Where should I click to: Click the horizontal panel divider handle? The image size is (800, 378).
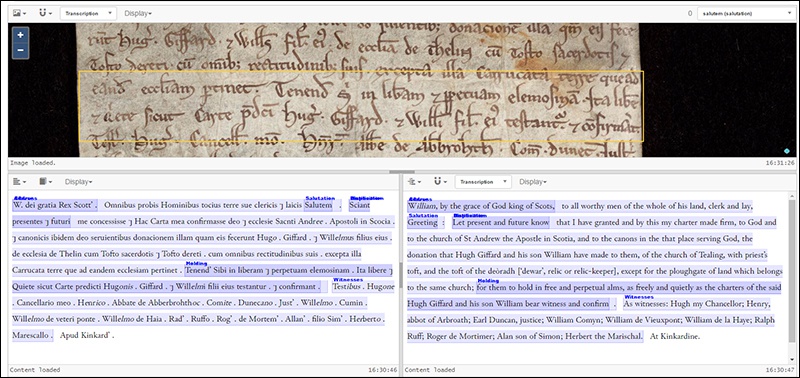(402, 172)
